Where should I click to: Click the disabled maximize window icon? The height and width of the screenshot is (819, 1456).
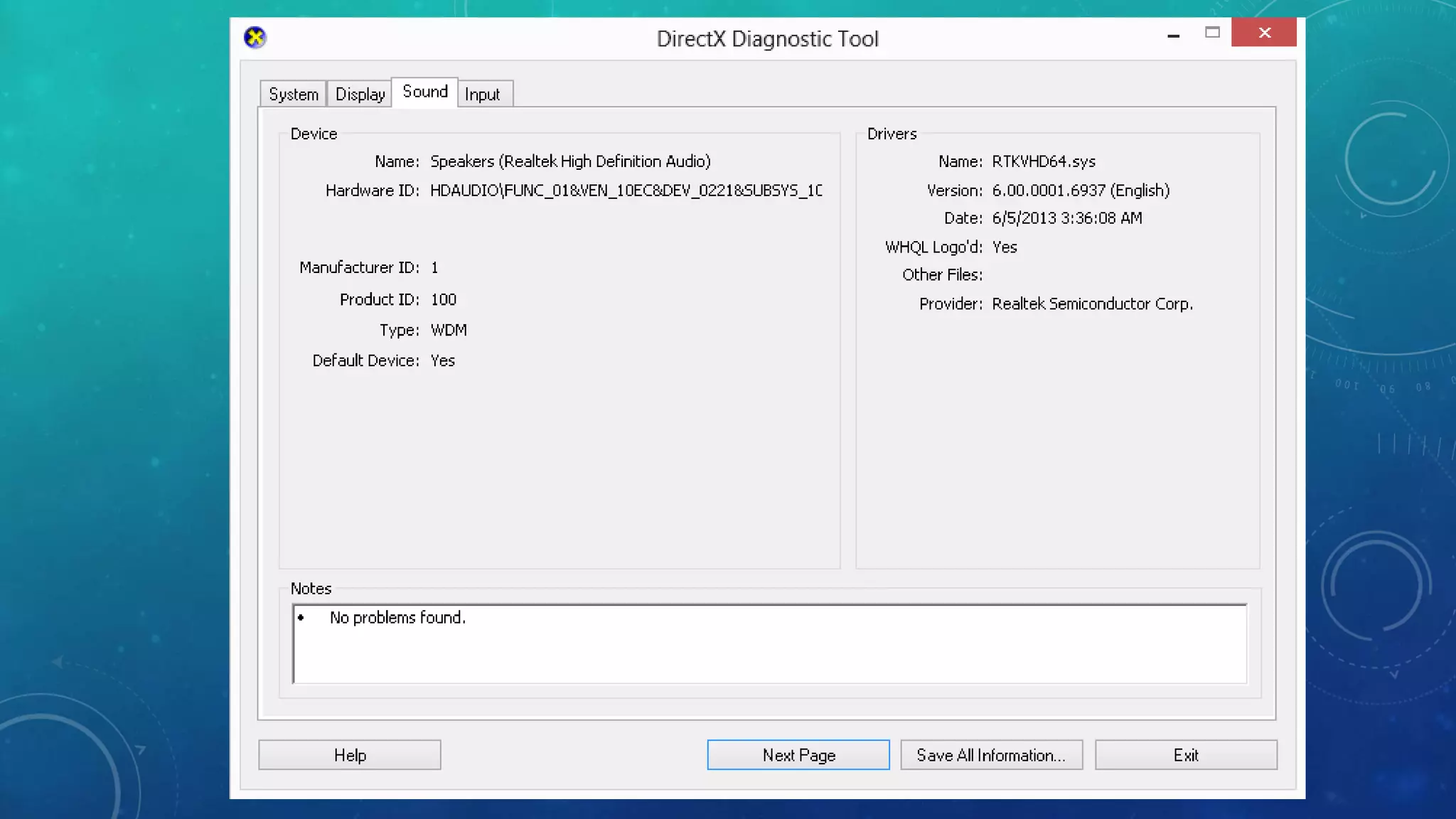tap(1212, 33)
